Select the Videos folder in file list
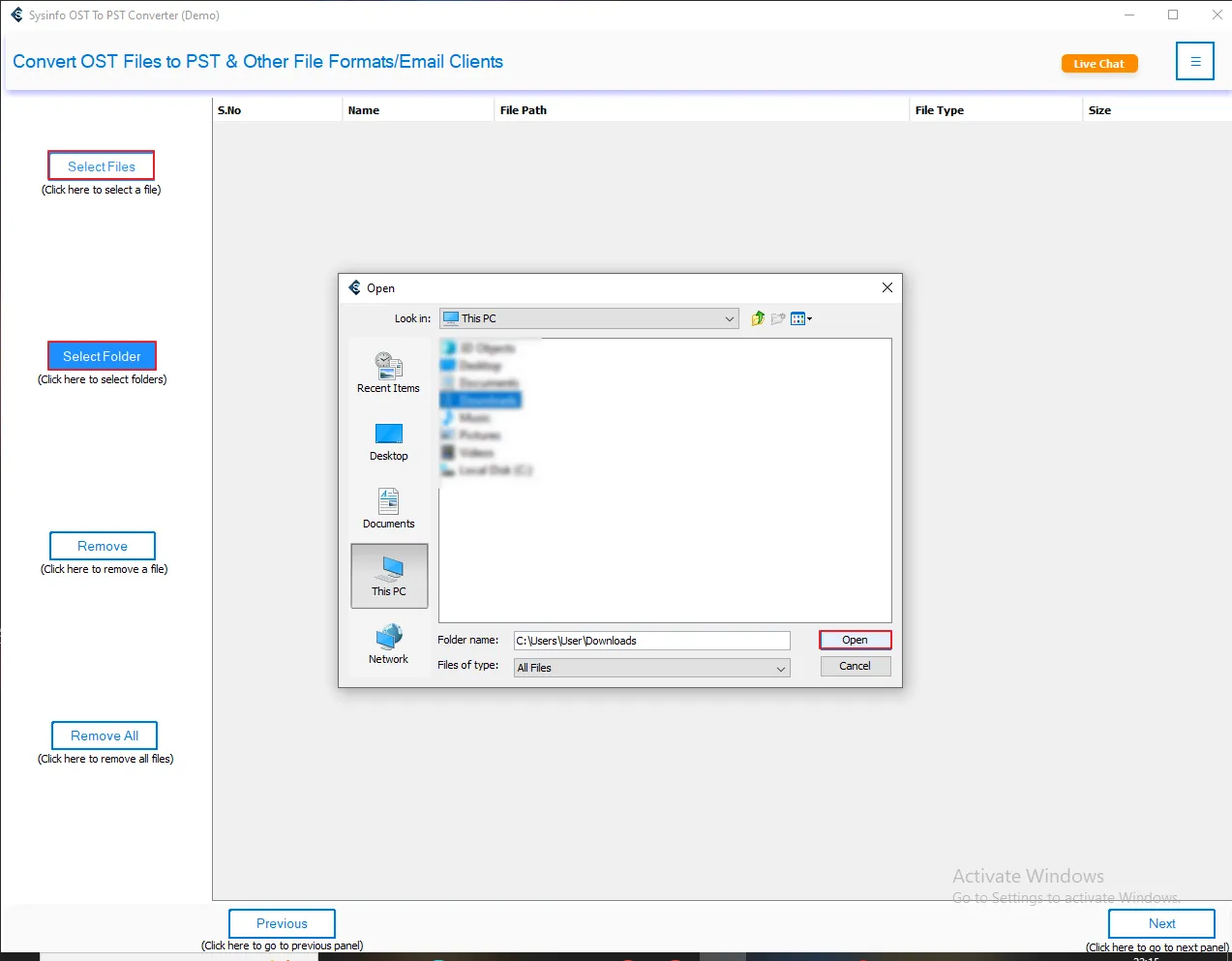Screen dimensions: 1232x961 (x=468, y=452)
